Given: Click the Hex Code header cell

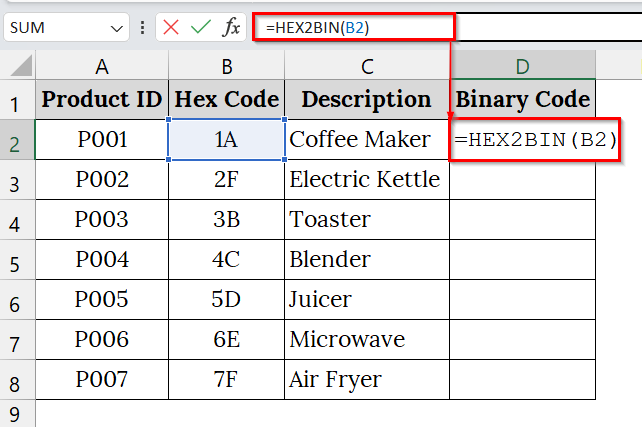Looking at the screenshot, I should (226, 99).
